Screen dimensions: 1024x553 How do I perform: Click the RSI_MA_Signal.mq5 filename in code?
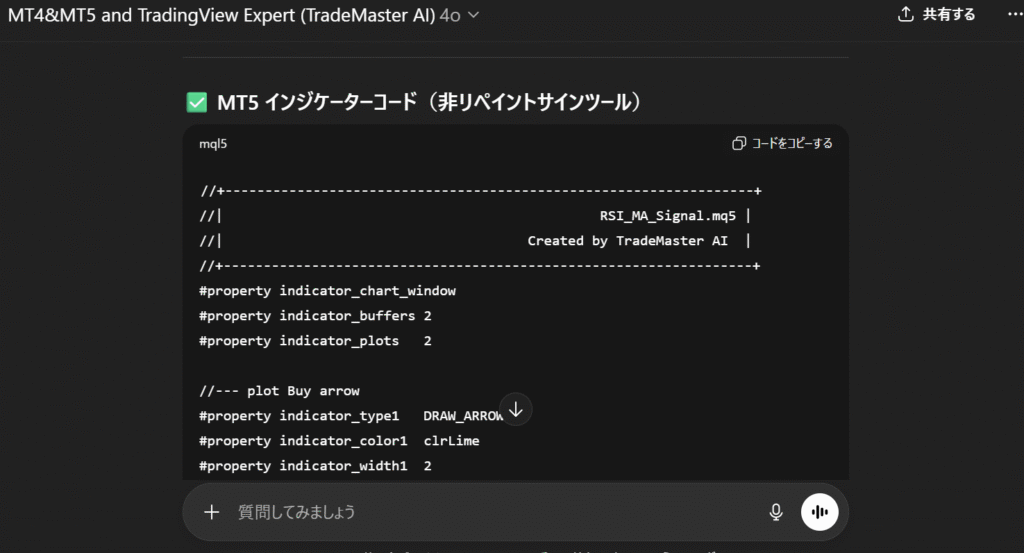click(668, 216)
